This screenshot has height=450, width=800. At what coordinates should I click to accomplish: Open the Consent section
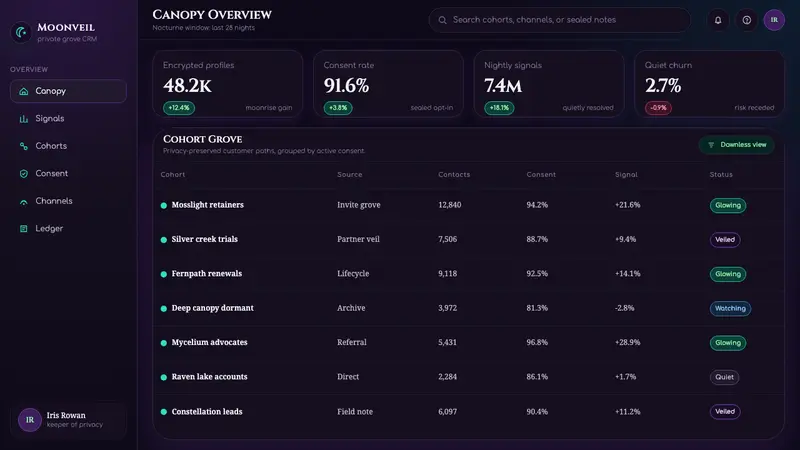pyautogui.click(x=68, y=173)
